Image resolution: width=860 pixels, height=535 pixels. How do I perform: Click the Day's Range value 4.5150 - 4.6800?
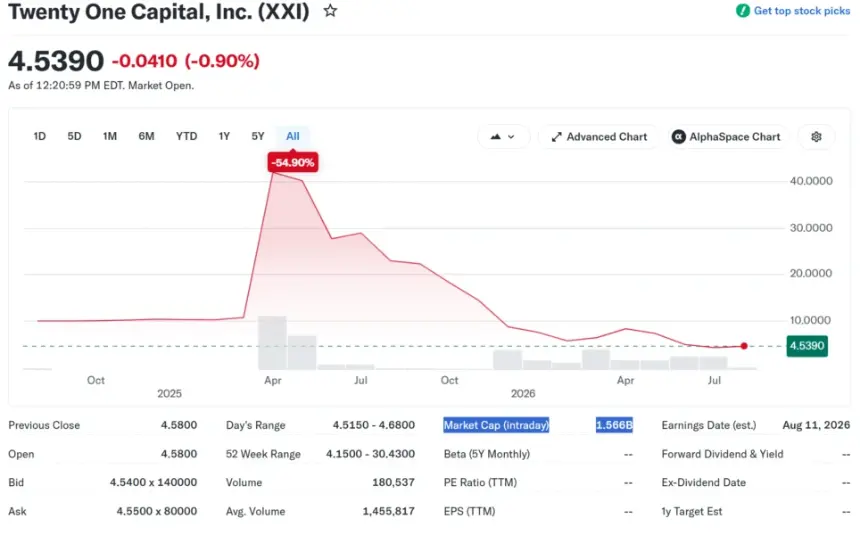[x=374, y=425]
